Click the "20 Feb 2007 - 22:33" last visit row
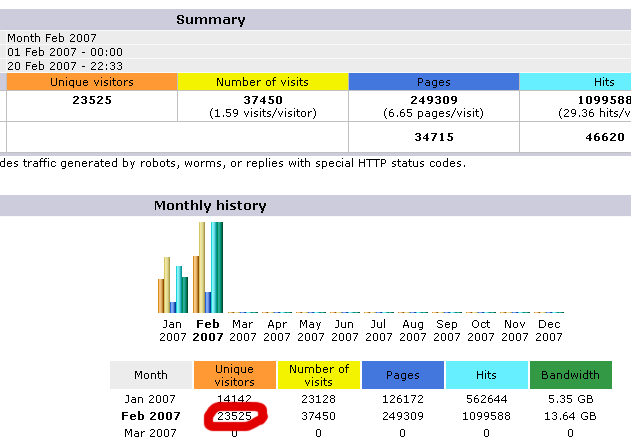The height and width of the screenshot is (442, 631). tap(65, 66)
